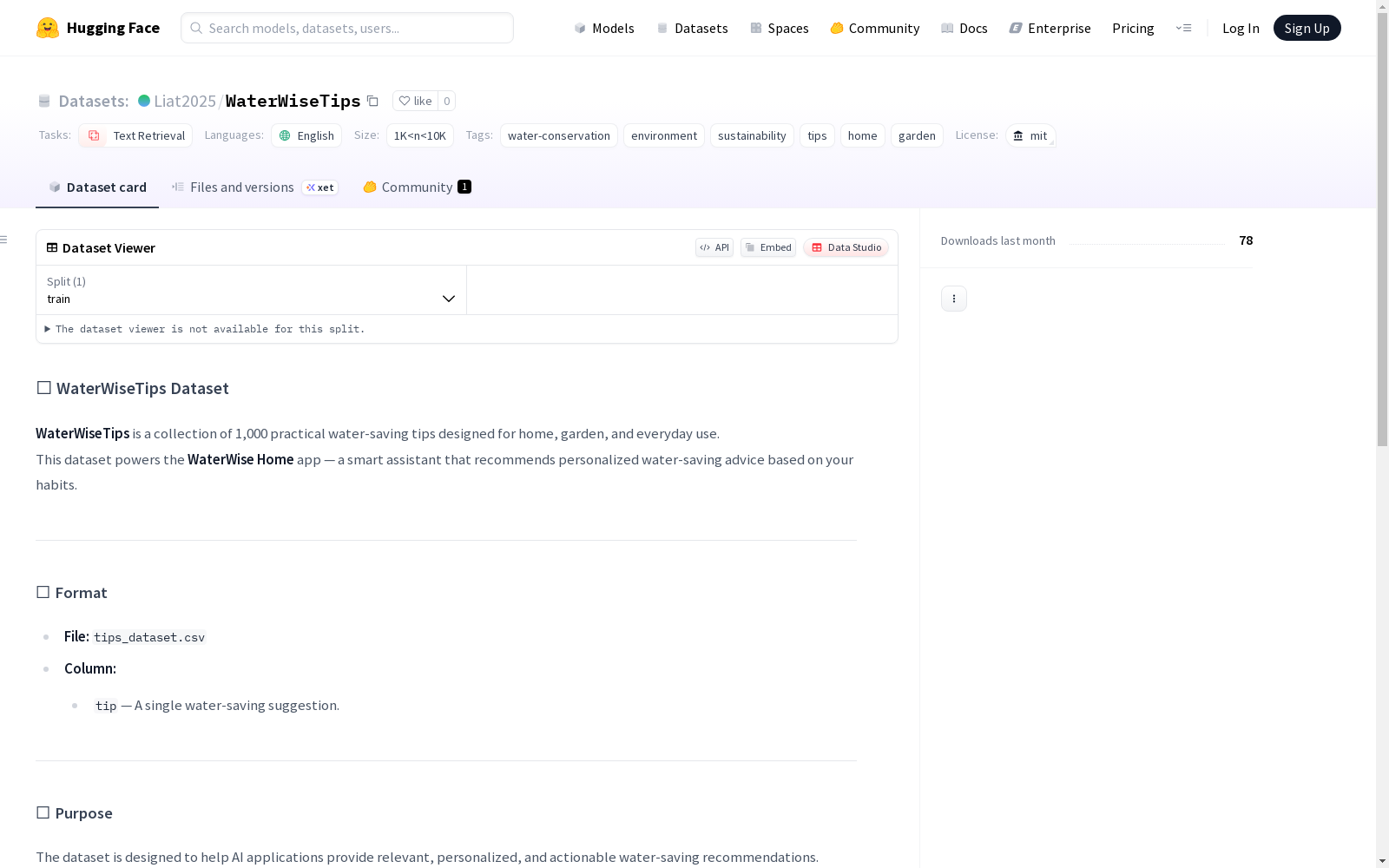The image size is (1389, 868).
Task: Toggle the left table-of-contents sidebar icon
Action: [x=4, y=240]
